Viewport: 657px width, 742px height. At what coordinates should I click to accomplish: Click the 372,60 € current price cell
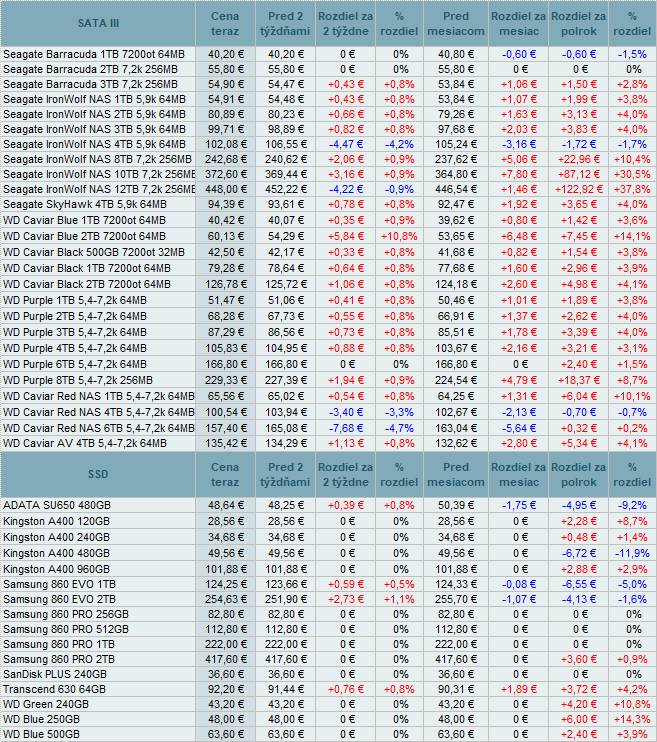click(x=226, y=175)
